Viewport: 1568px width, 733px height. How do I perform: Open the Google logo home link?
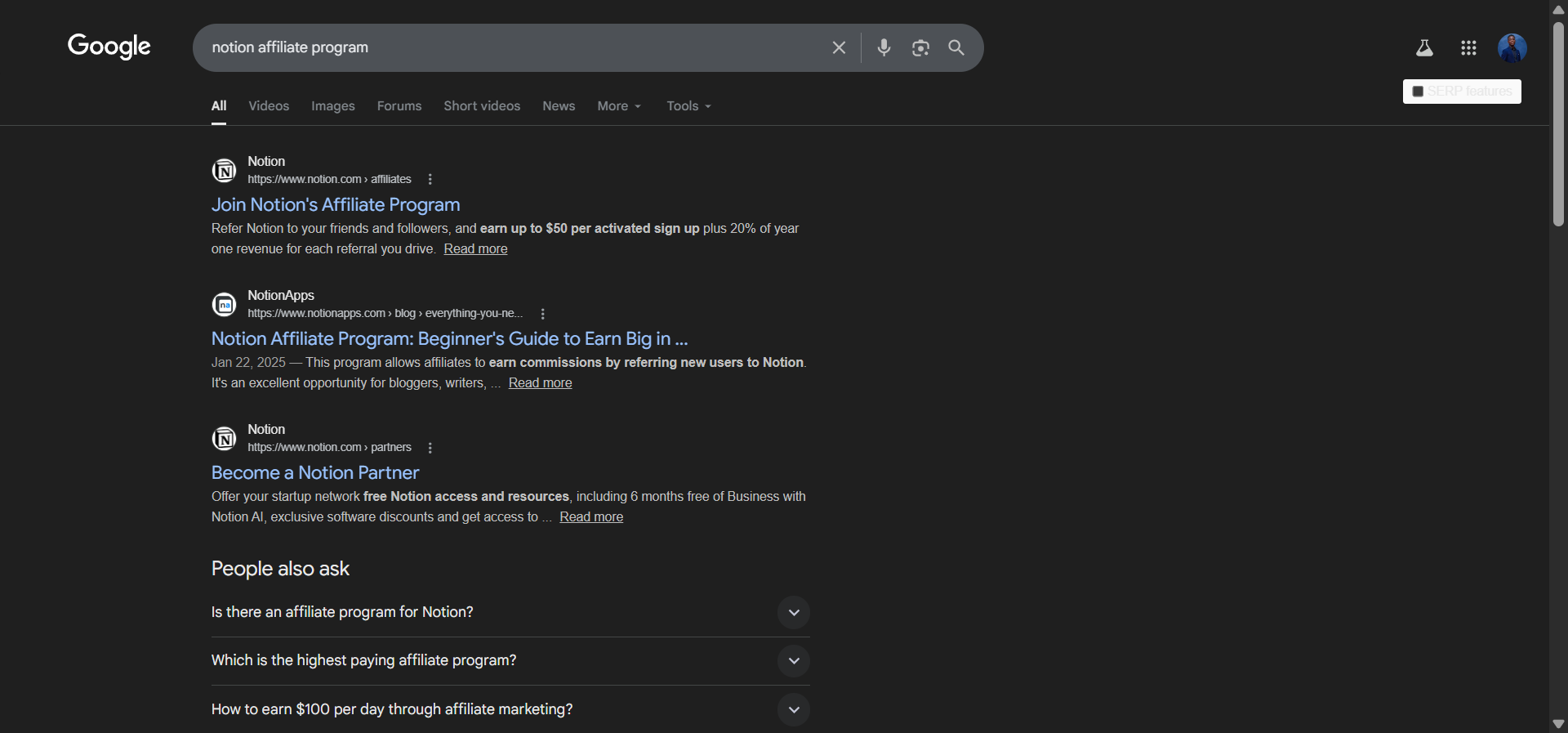(x=109, y=47)
